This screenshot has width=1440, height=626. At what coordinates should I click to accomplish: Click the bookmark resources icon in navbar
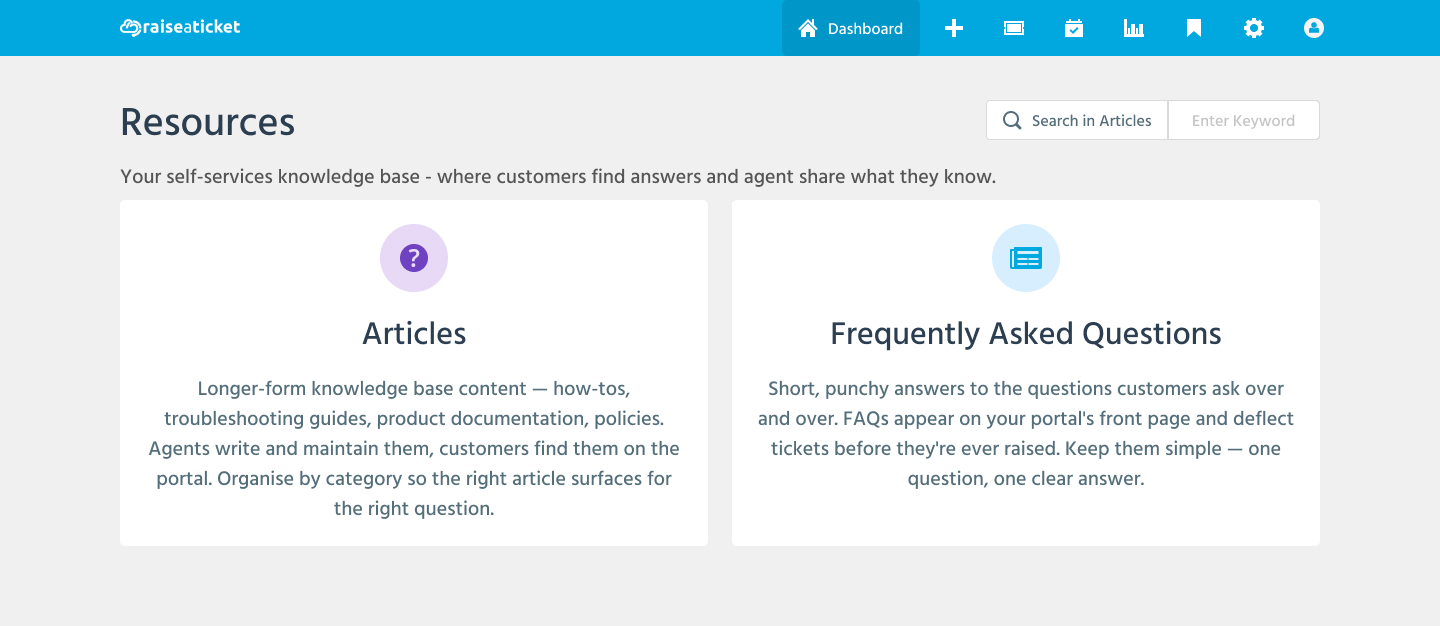click(x=1194, y=28)
